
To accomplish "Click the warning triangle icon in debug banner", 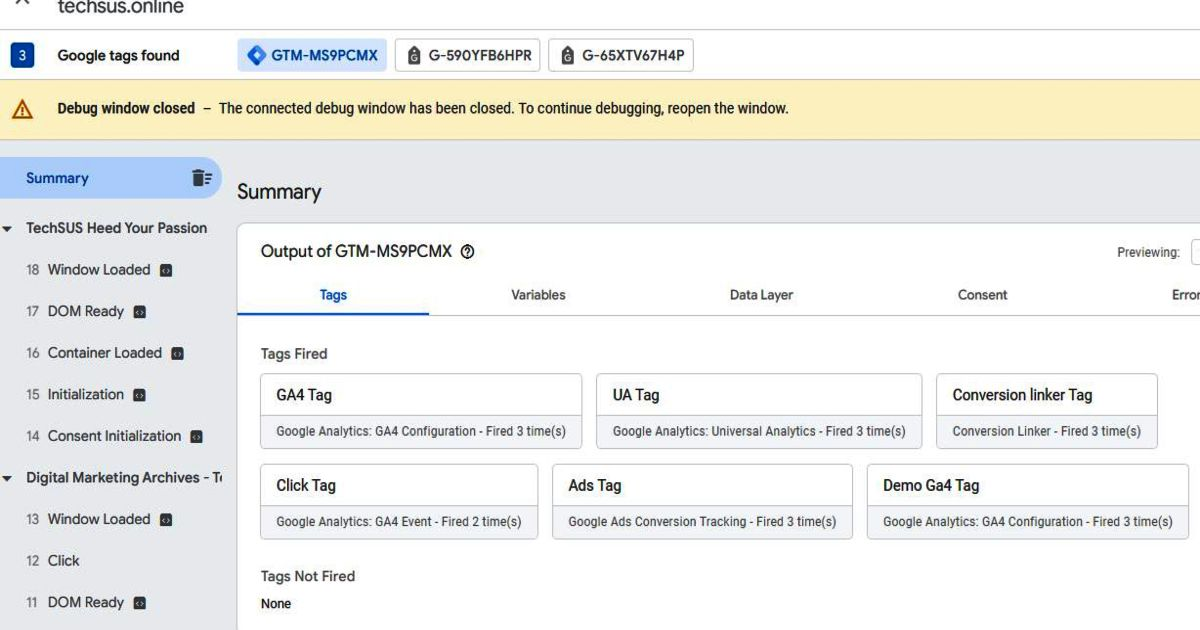I will click(x=22, y=109).
